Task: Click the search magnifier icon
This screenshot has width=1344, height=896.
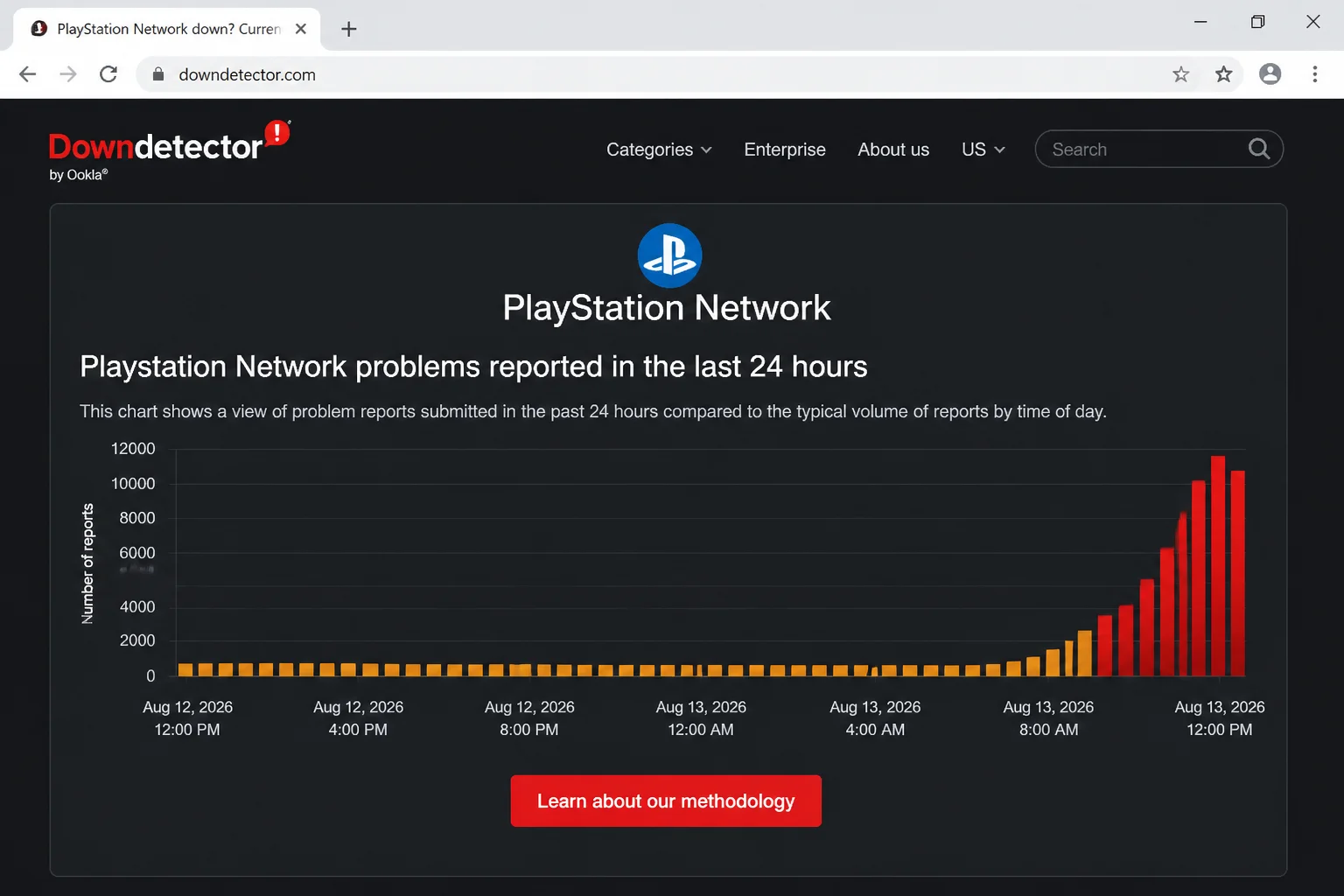Action: pyautogui.click(x=1258, y=149)
